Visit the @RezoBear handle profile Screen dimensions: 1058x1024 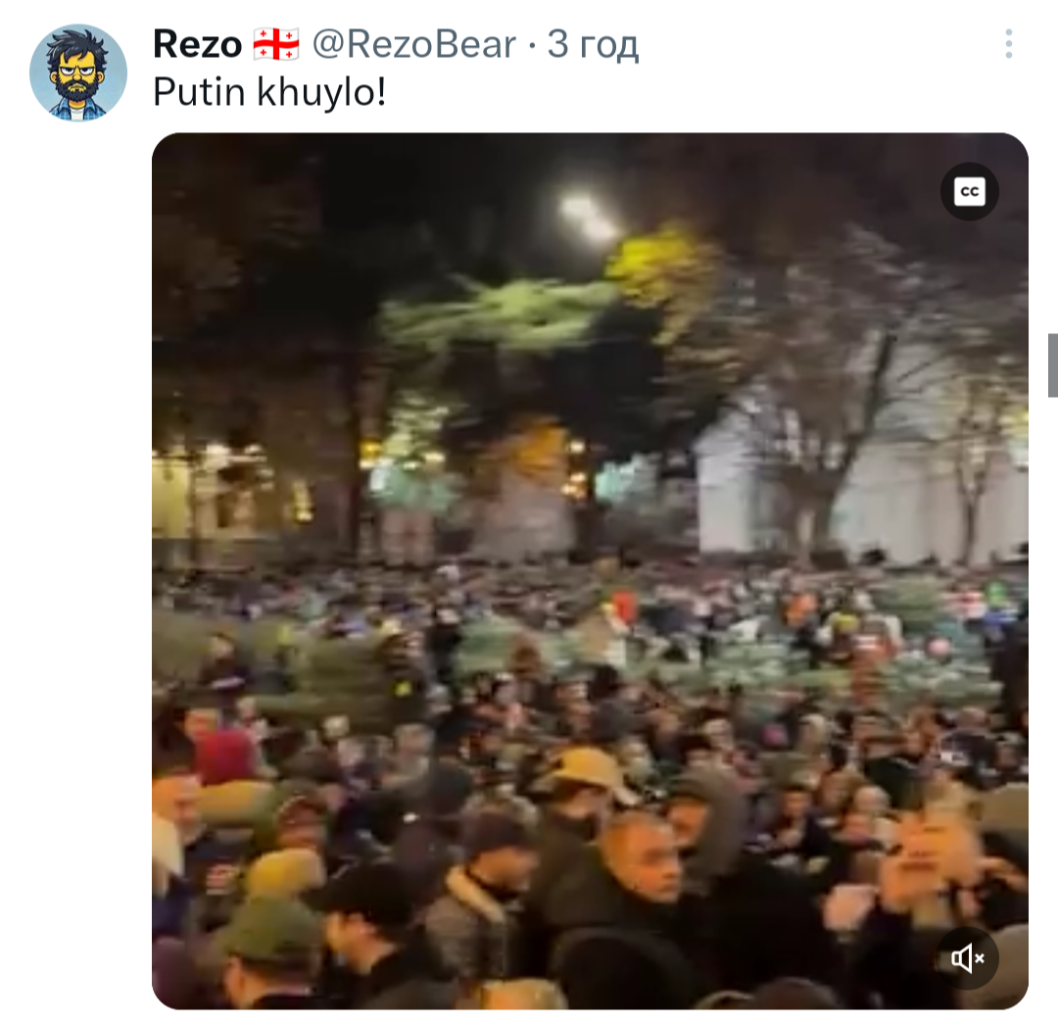(414, 45)
